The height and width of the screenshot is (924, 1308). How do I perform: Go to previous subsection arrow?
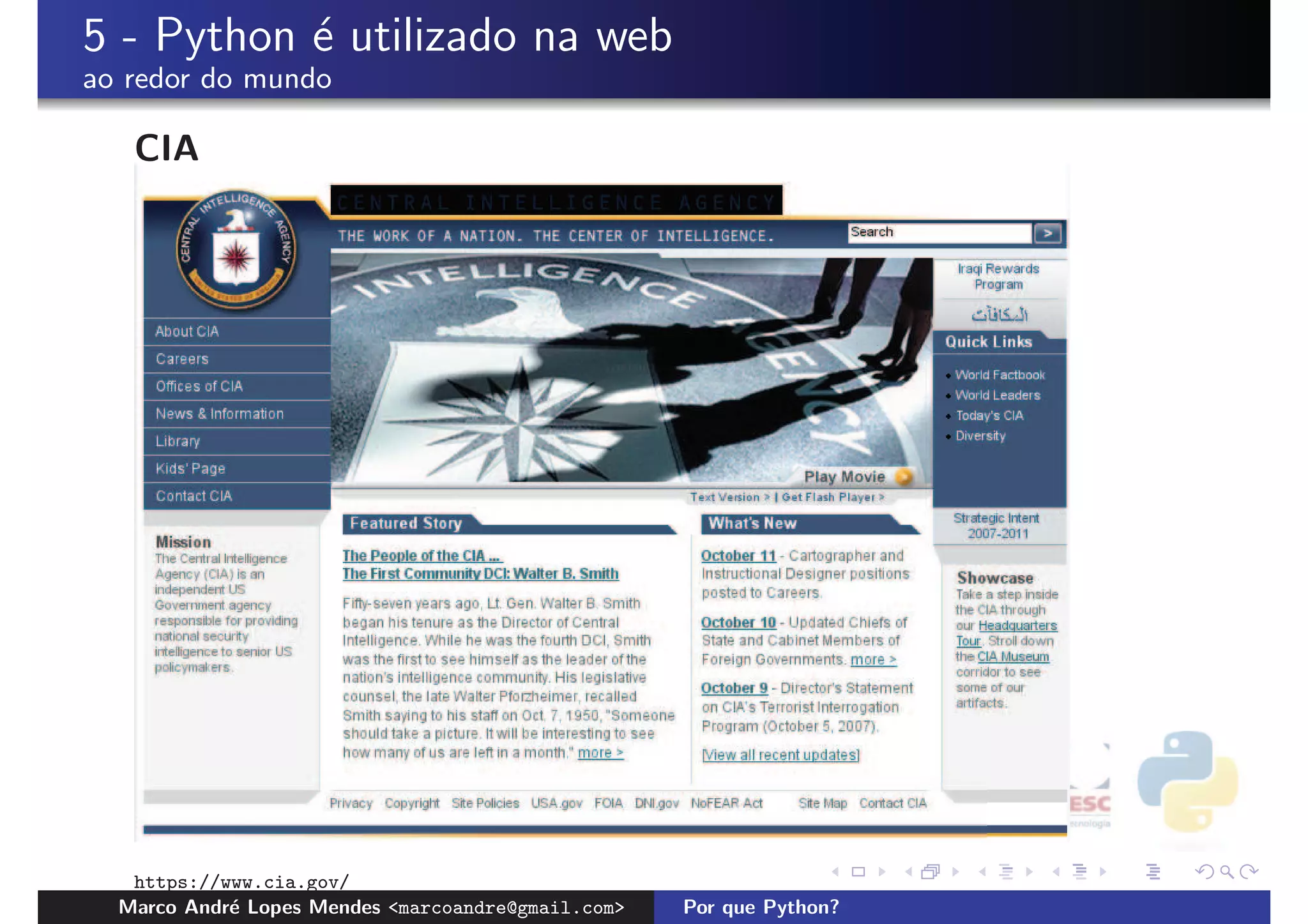[x=982, y=872]
